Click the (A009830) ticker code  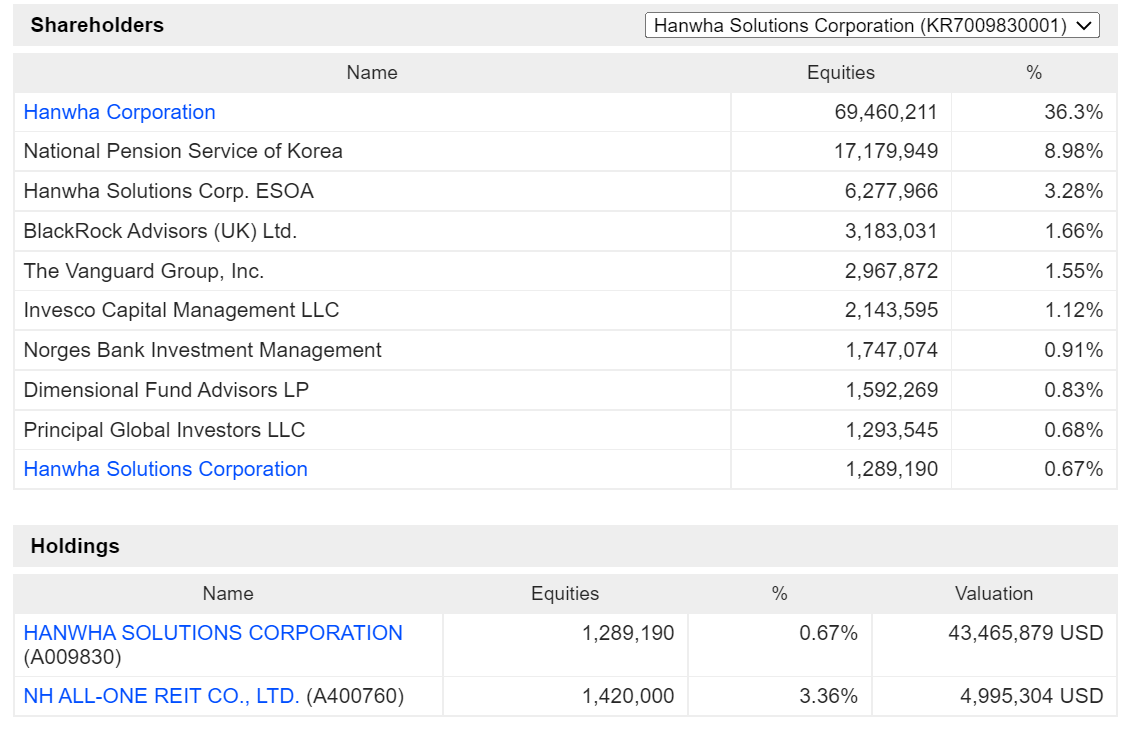pos(72,657)
